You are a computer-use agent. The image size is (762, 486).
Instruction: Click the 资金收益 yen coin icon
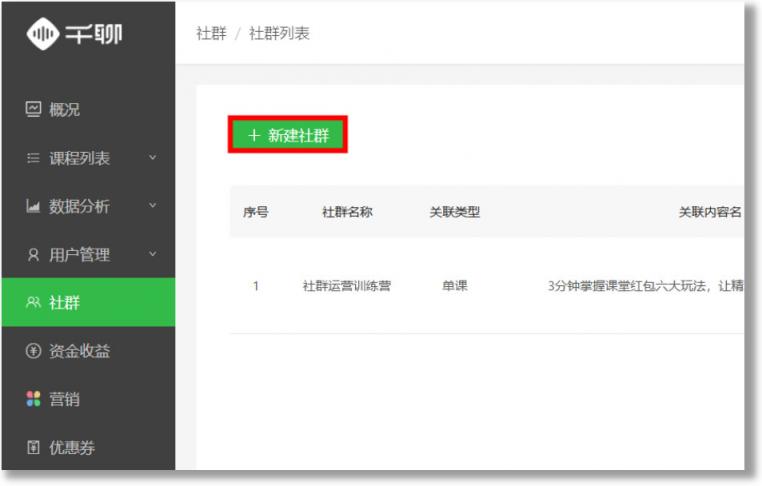33,351
